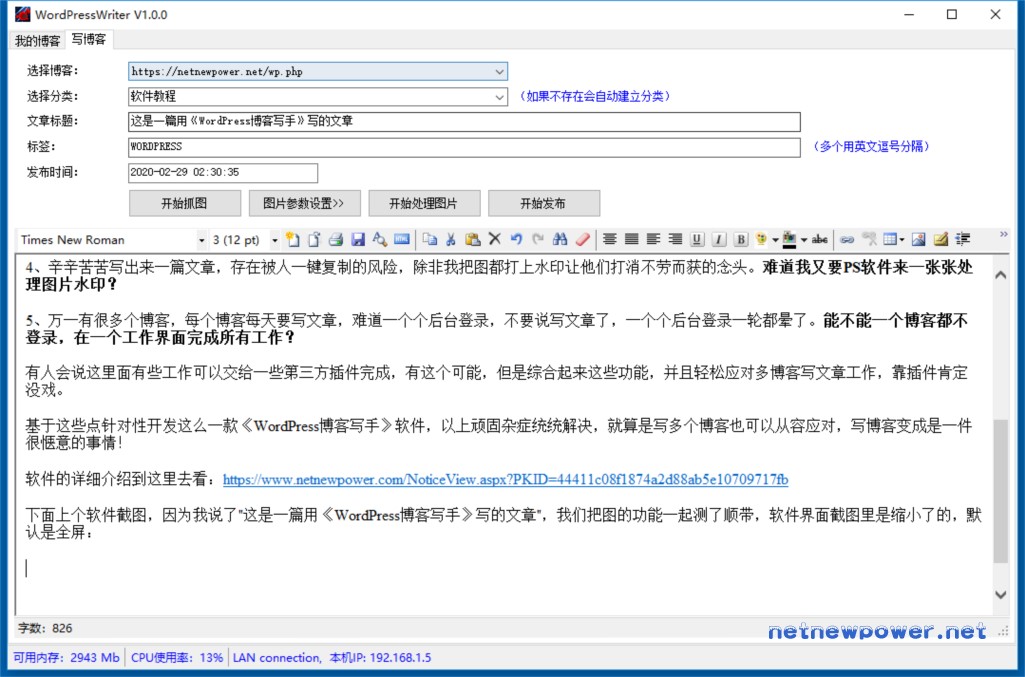The image size is (1025, 677).
Task: Center align text icon
Action: click(610, 239)
